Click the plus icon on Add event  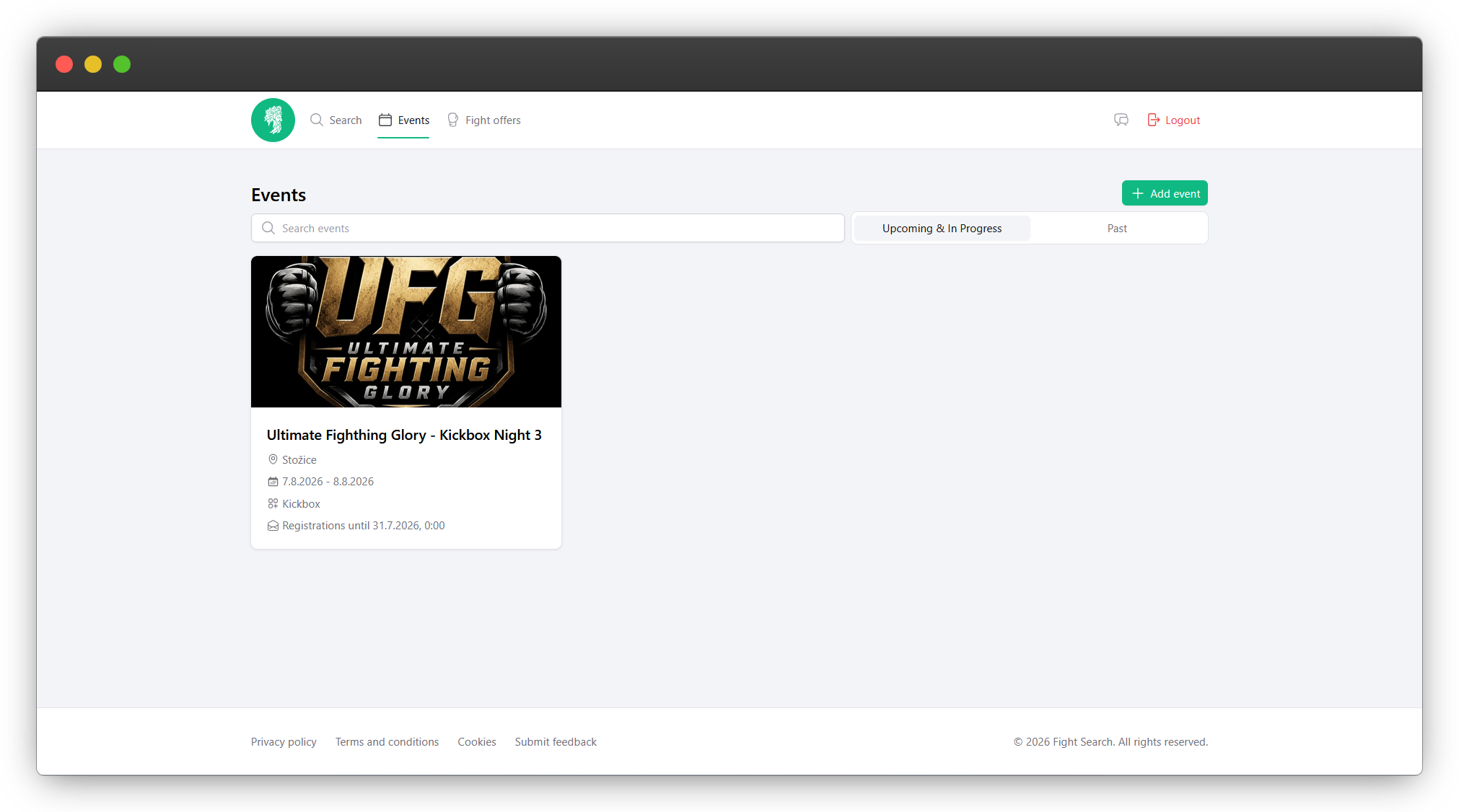pos(1138,193)
